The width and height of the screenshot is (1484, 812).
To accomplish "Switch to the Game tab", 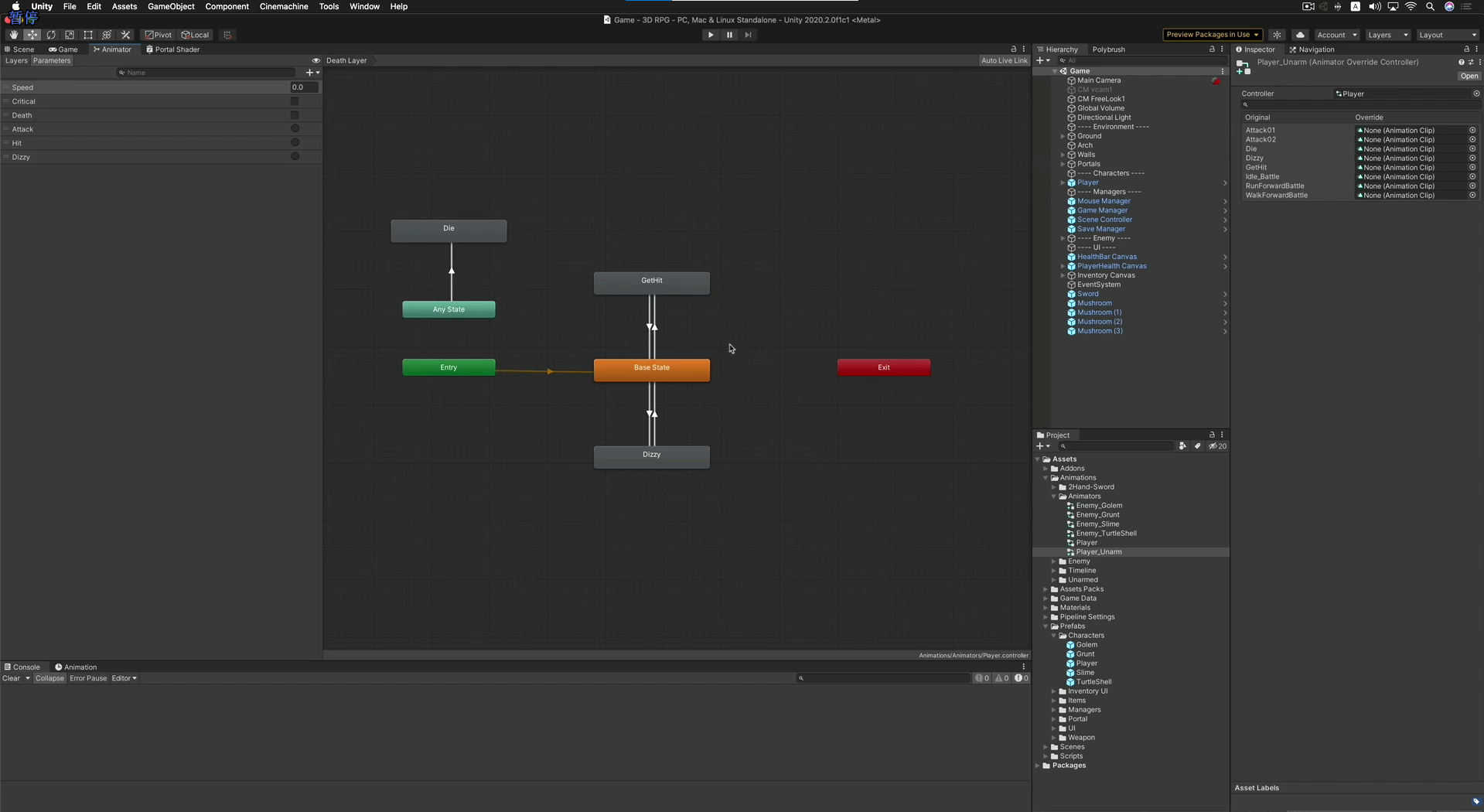I will (x=63, y=49).
